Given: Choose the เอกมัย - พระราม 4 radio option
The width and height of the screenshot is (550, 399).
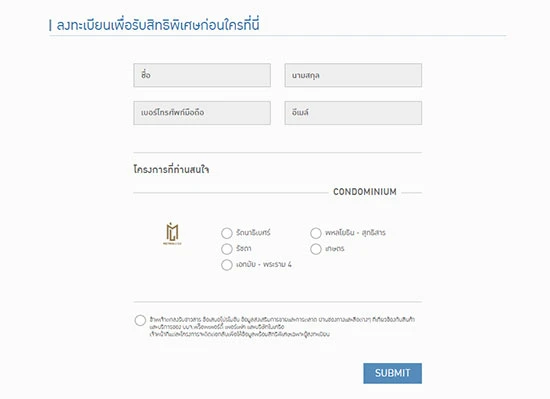Looking at the screenshot, I should 227,265.
